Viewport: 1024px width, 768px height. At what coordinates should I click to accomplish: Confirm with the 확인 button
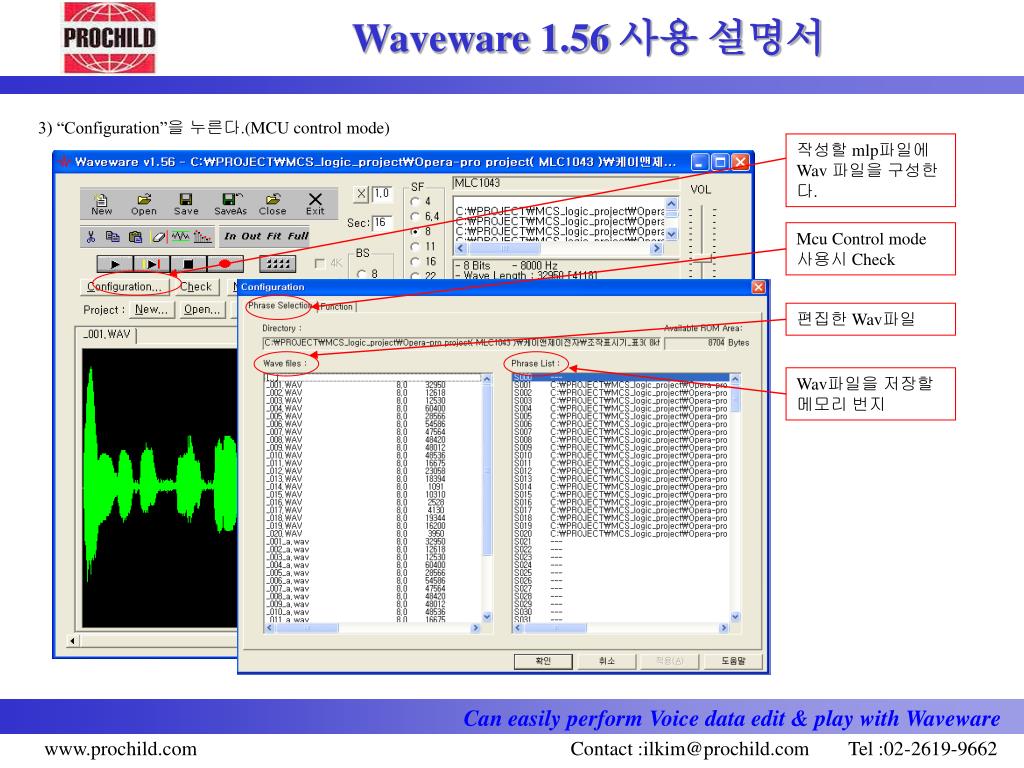(x=543, y=661)
